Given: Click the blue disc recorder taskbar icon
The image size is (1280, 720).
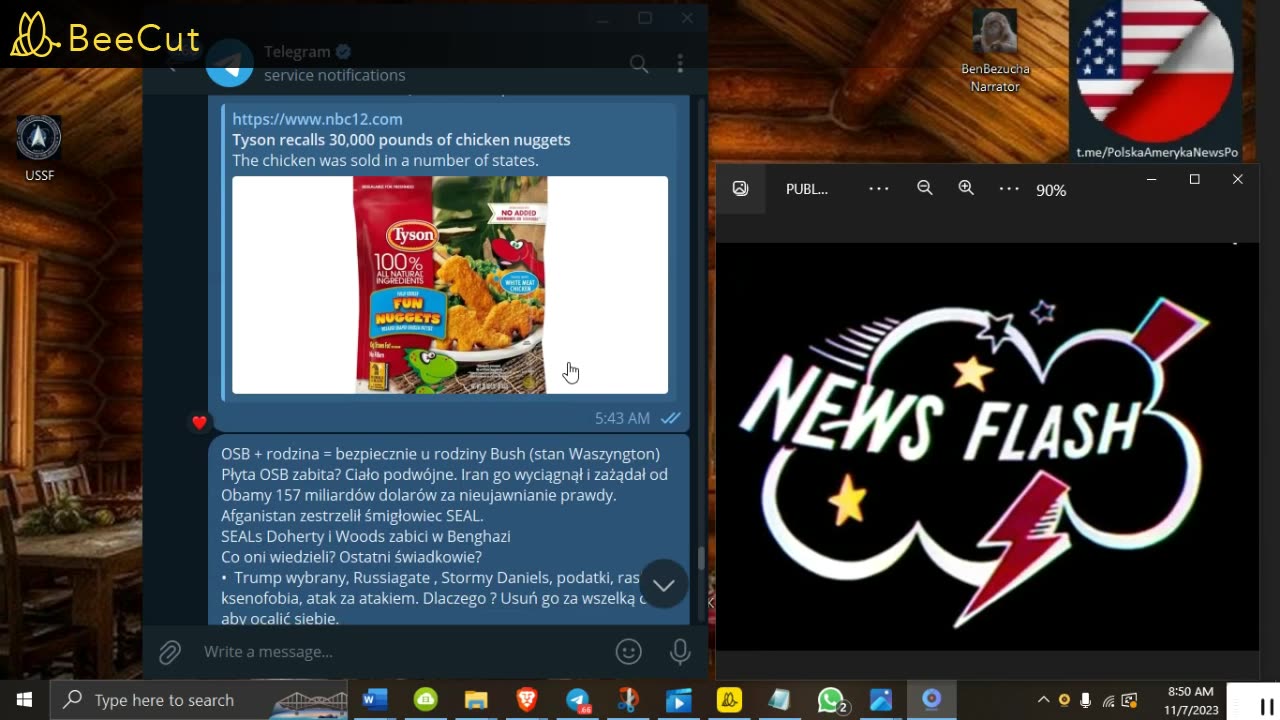Looking at the screenshot, I should point(932,699).
